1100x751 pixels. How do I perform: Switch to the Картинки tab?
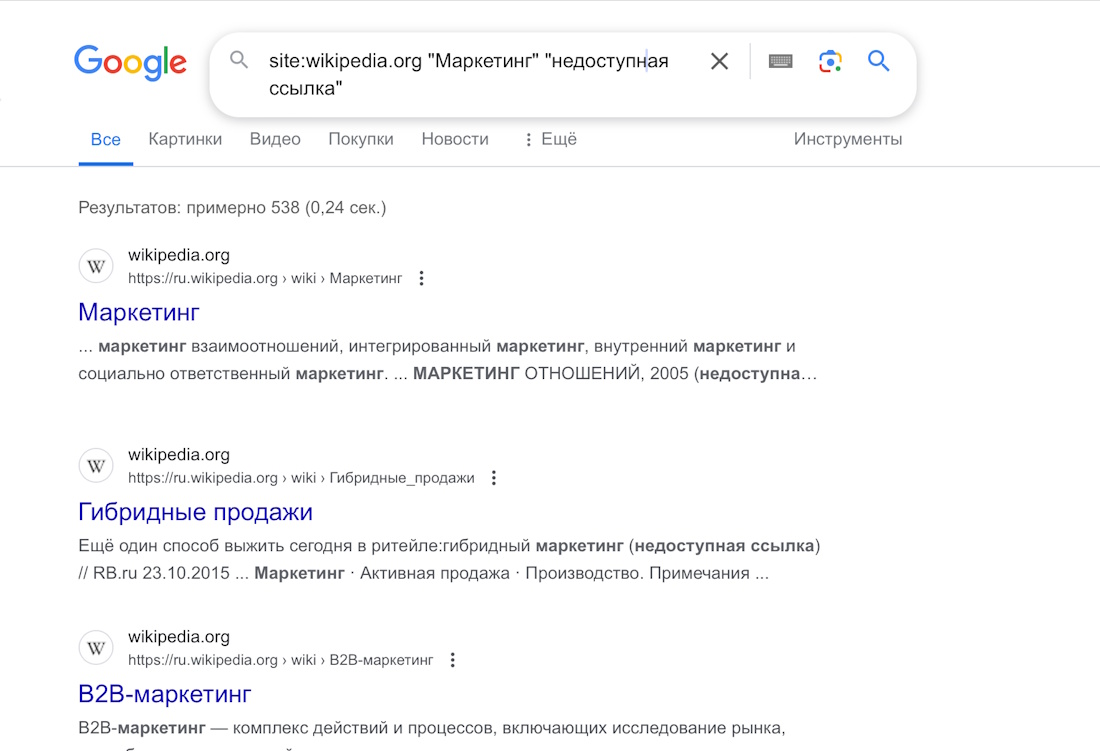click(x=185, y=139)
